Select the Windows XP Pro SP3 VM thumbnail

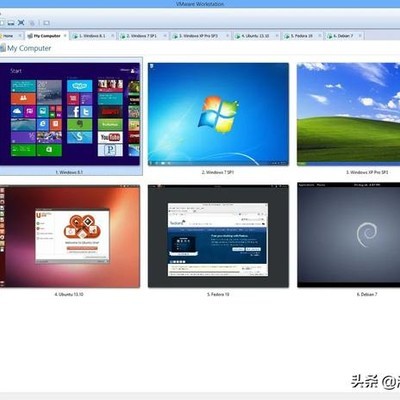(x=348, y=114)
